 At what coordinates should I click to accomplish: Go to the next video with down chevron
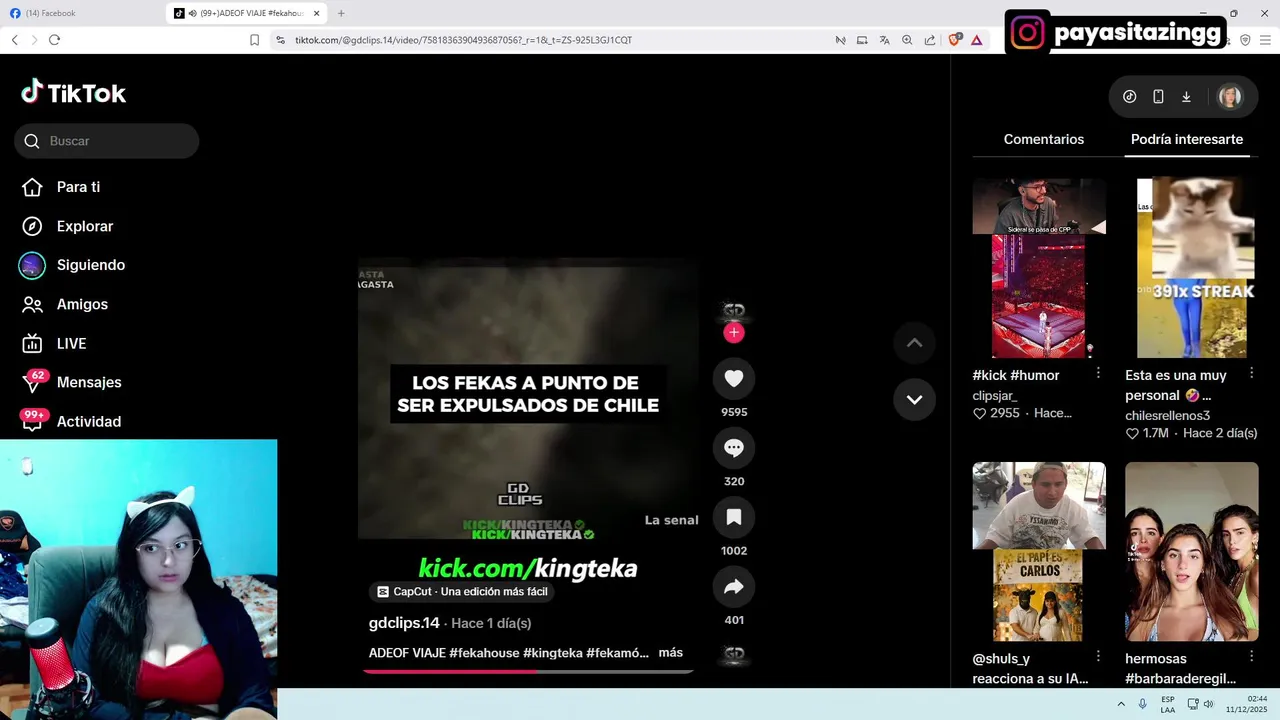(914, 399)
